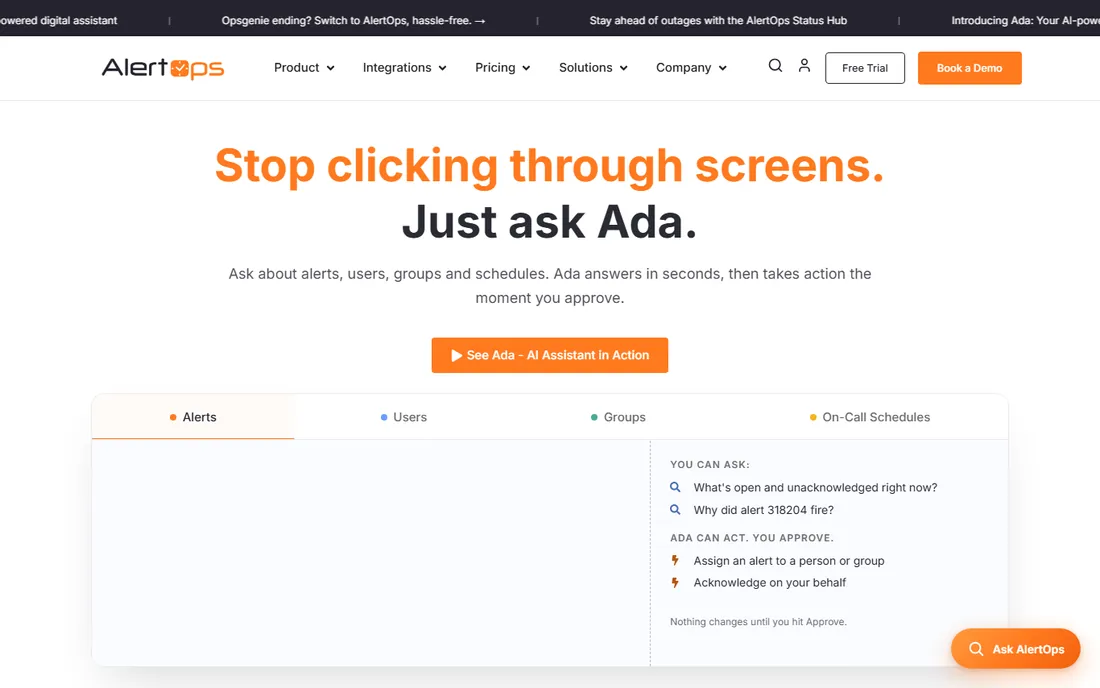Click the play icon in See Ada button
The height and width of the screenshot is (688, 1100).
click(x=456, y=356)
